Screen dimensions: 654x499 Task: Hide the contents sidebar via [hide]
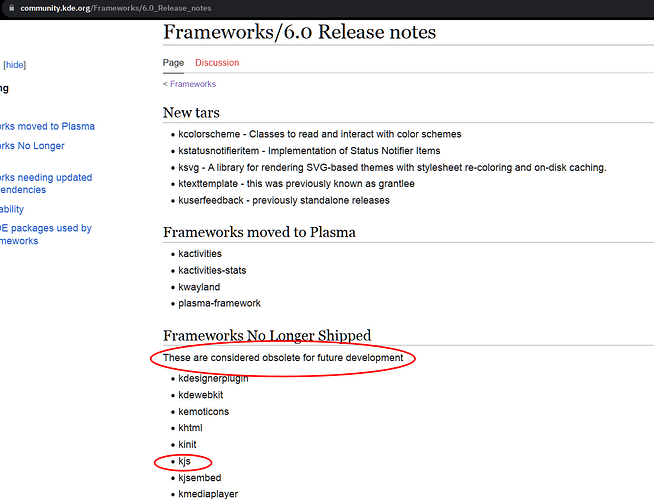(x=15, y=65)
